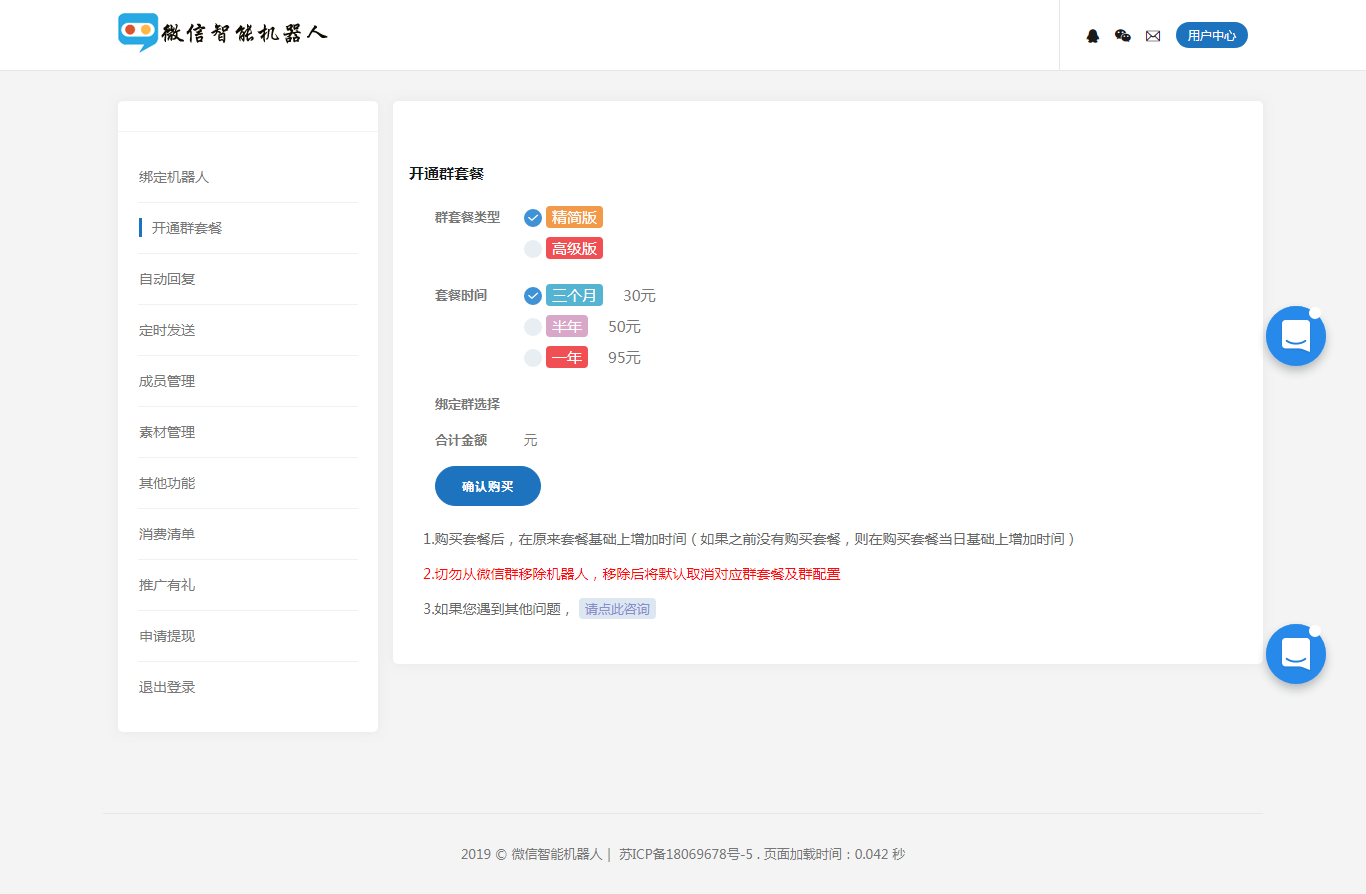Image resolution: width=1366 pixels, height=894 pixels.
Task: Choose the 三个月 duration radio
Action: point(533,296)
